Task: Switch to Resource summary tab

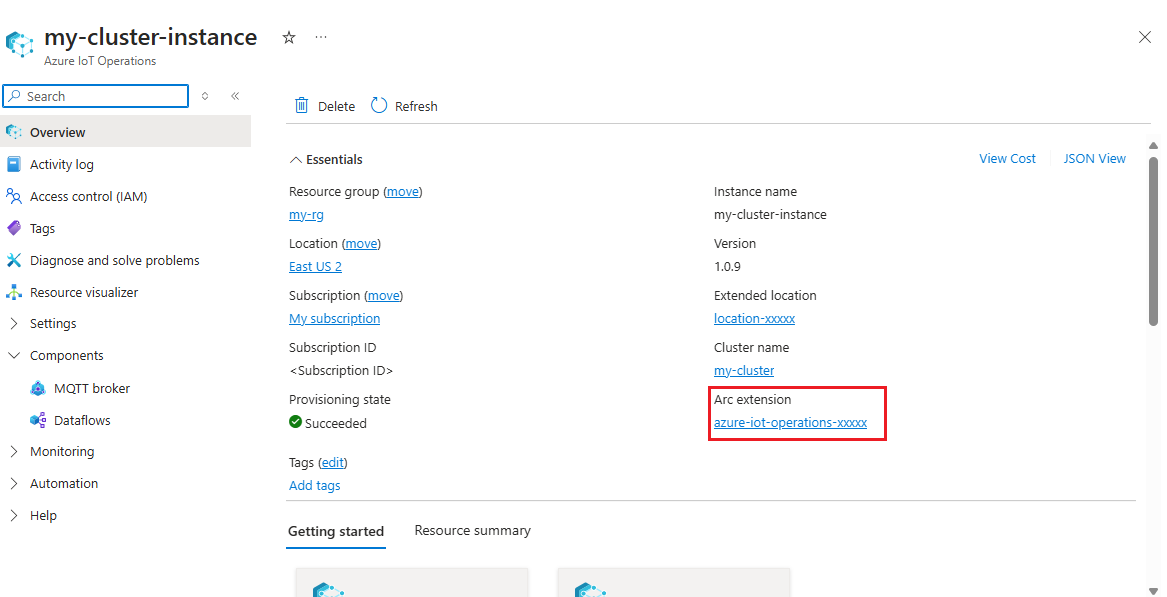Action: click(x=472, y=530)
